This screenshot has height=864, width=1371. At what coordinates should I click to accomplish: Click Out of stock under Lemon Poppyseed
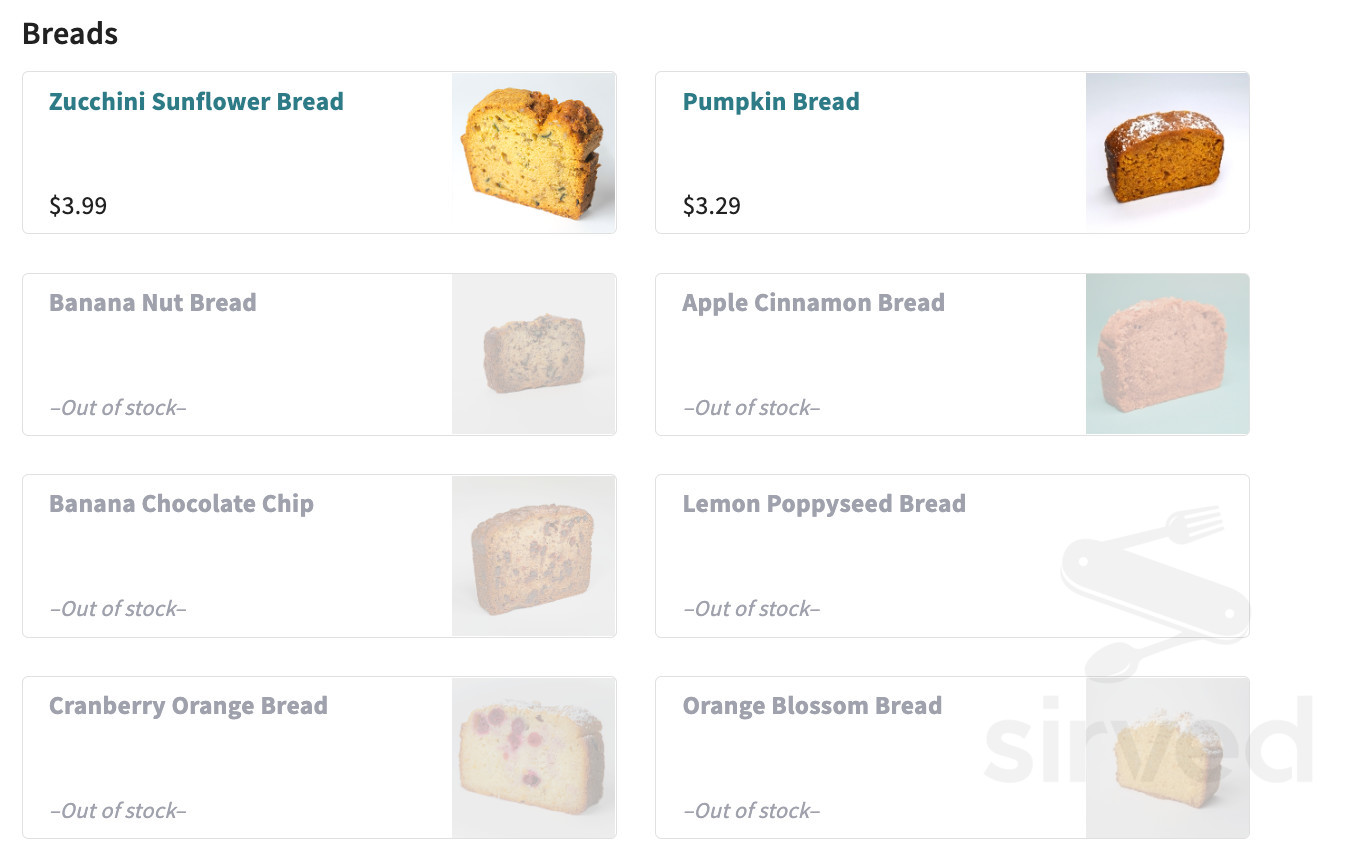pyautogui.click(x=752, y=609)
